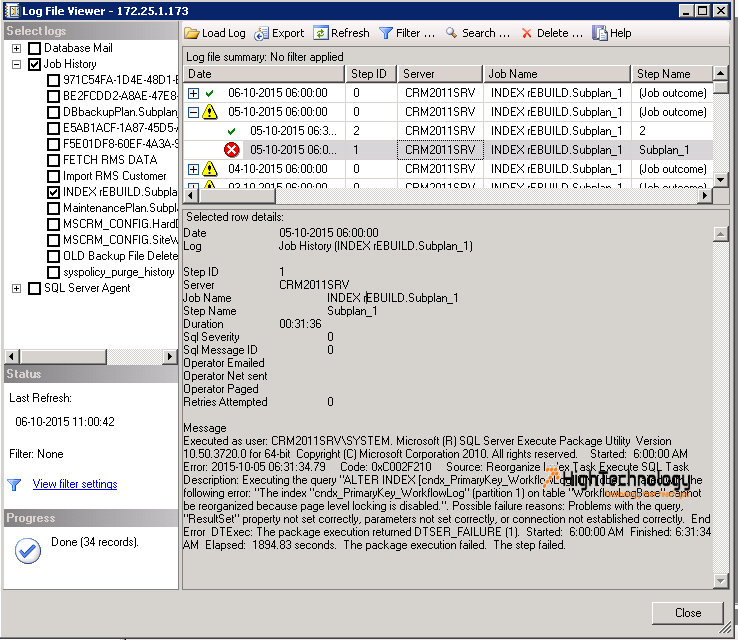
Task: Check the 971C54FA-1D4E-48D1 job checkbox
Action: 54,80
